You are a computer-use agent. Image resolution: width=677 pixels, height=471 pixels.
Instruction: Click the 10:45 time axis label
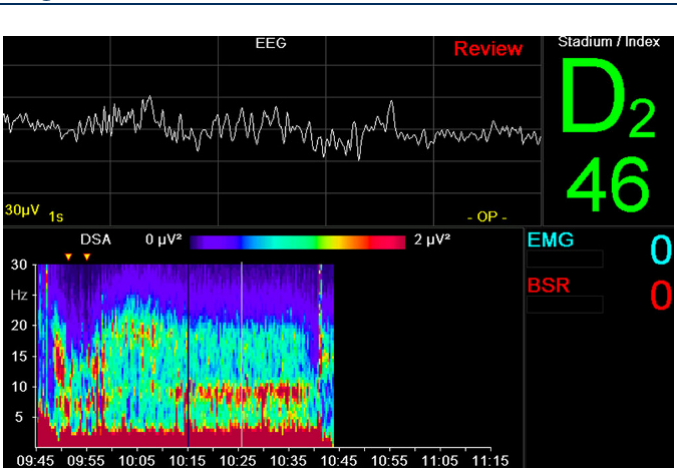point(339,461)
